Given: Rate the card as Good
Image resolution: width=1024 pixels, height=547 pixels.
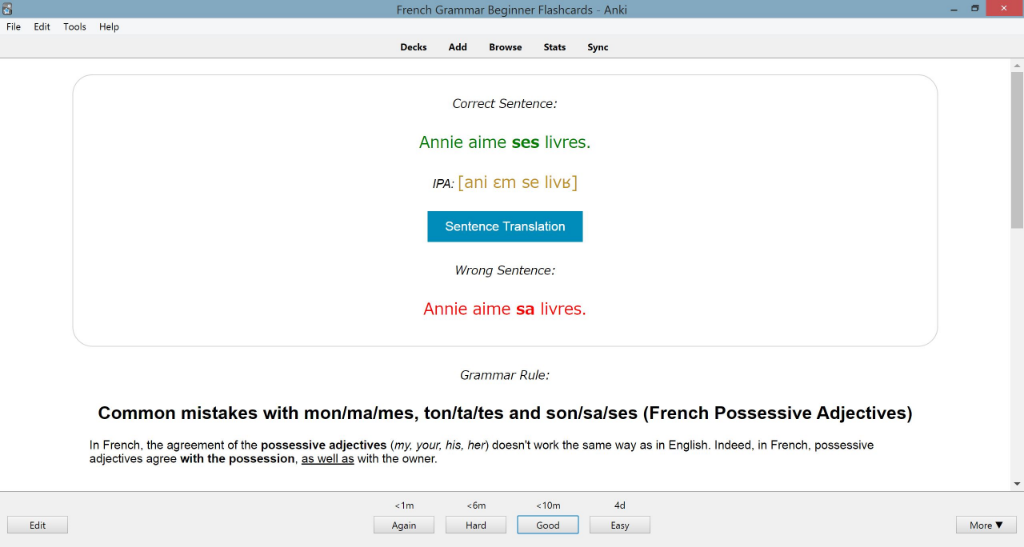Looking at the screenshot, I should point(548,525).
